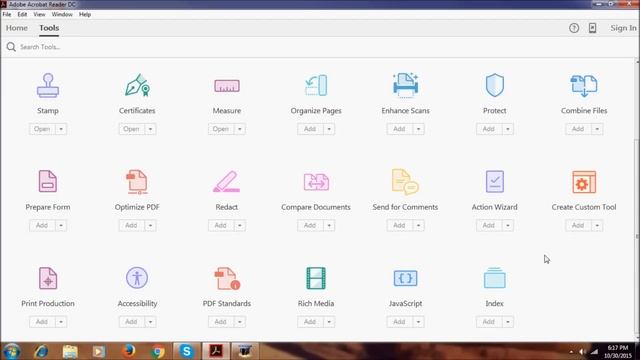This screenshot has height=360, width=640.
Task: Open the Window menu
Action: click(x=62, y=14)
